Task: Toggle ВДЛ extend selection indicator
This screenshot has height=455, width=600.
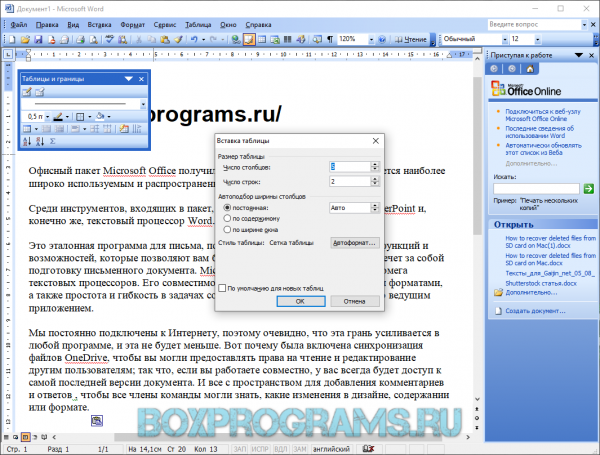Action: [x=280, y=449]
